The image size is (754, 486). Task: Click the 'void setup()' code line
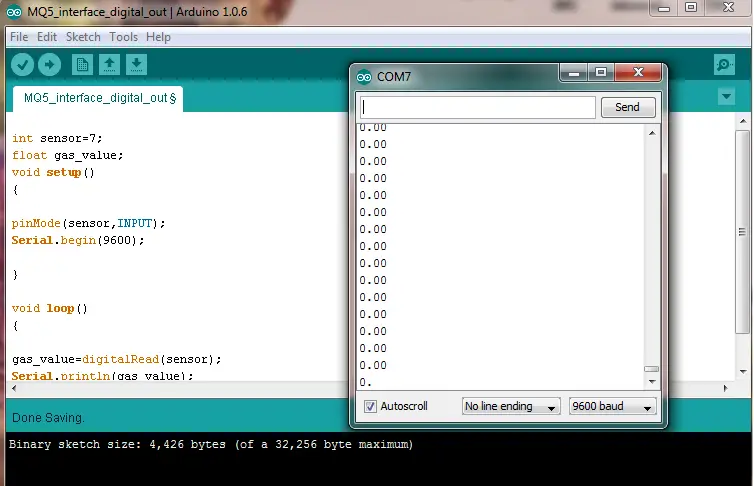point(53,173)
